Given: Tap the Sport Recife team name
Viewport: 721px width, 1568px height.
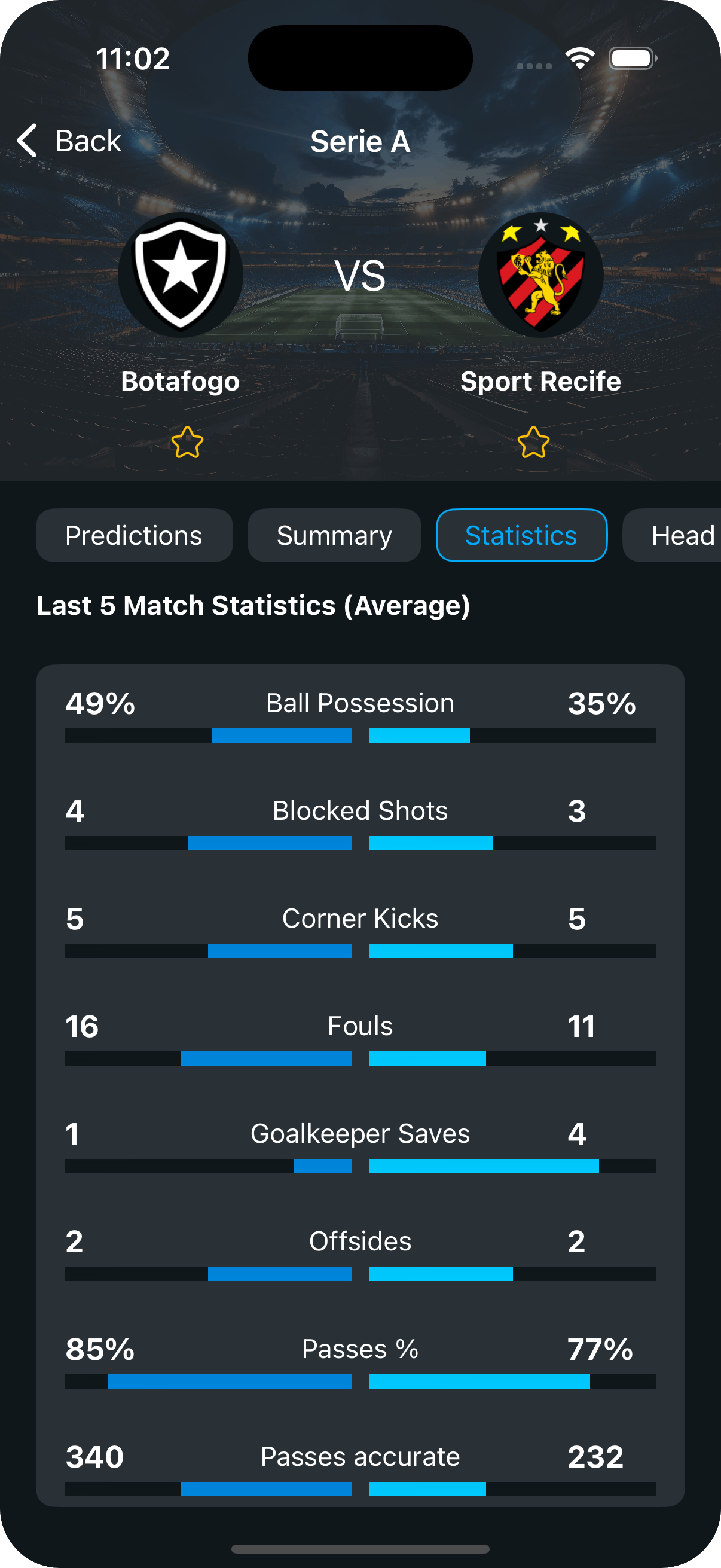Looking at the screenshot, I should (x=540, y=381).
